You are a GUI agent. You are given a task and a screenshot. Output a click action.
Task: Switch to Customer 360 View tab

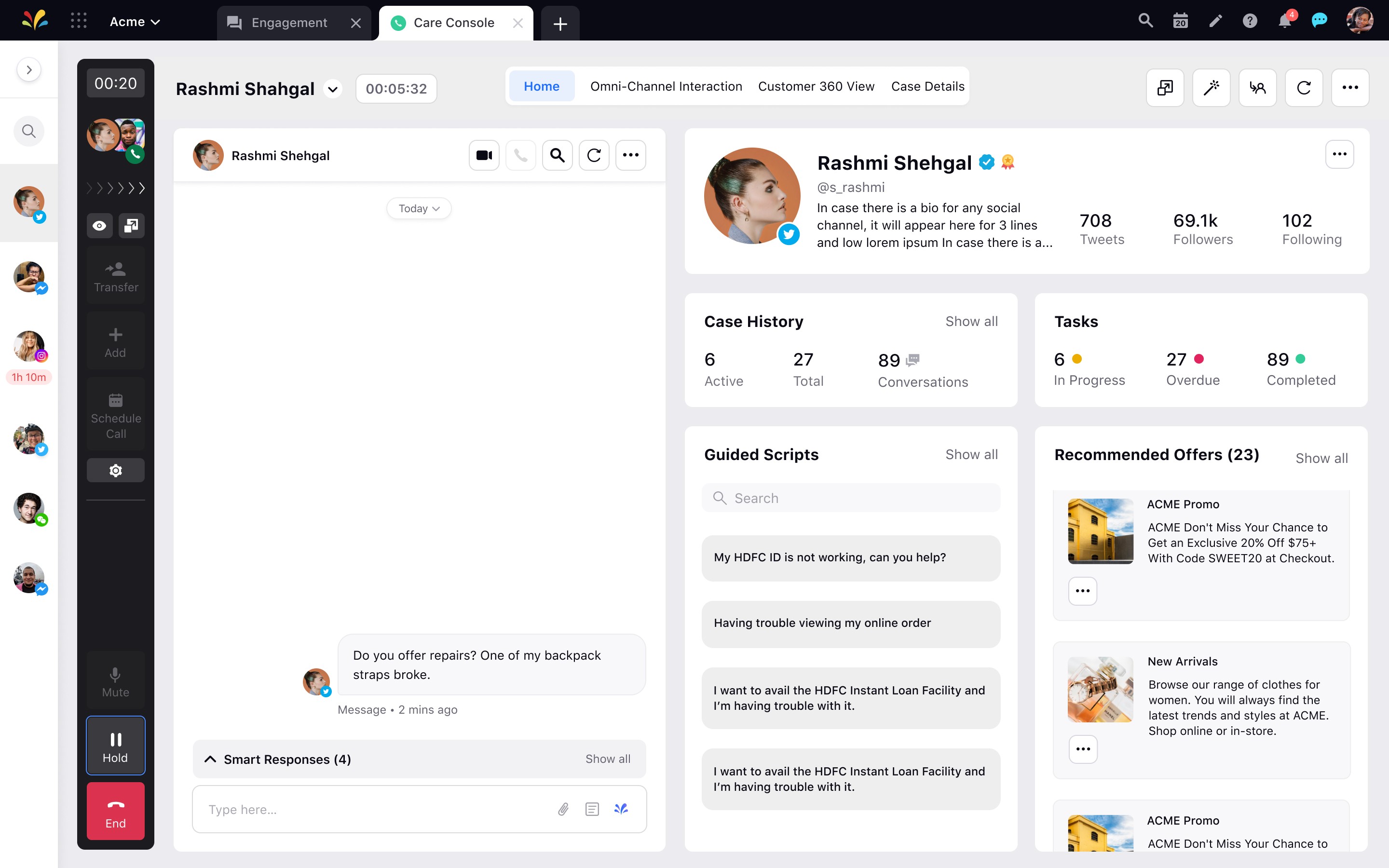[x=816, y=86]
